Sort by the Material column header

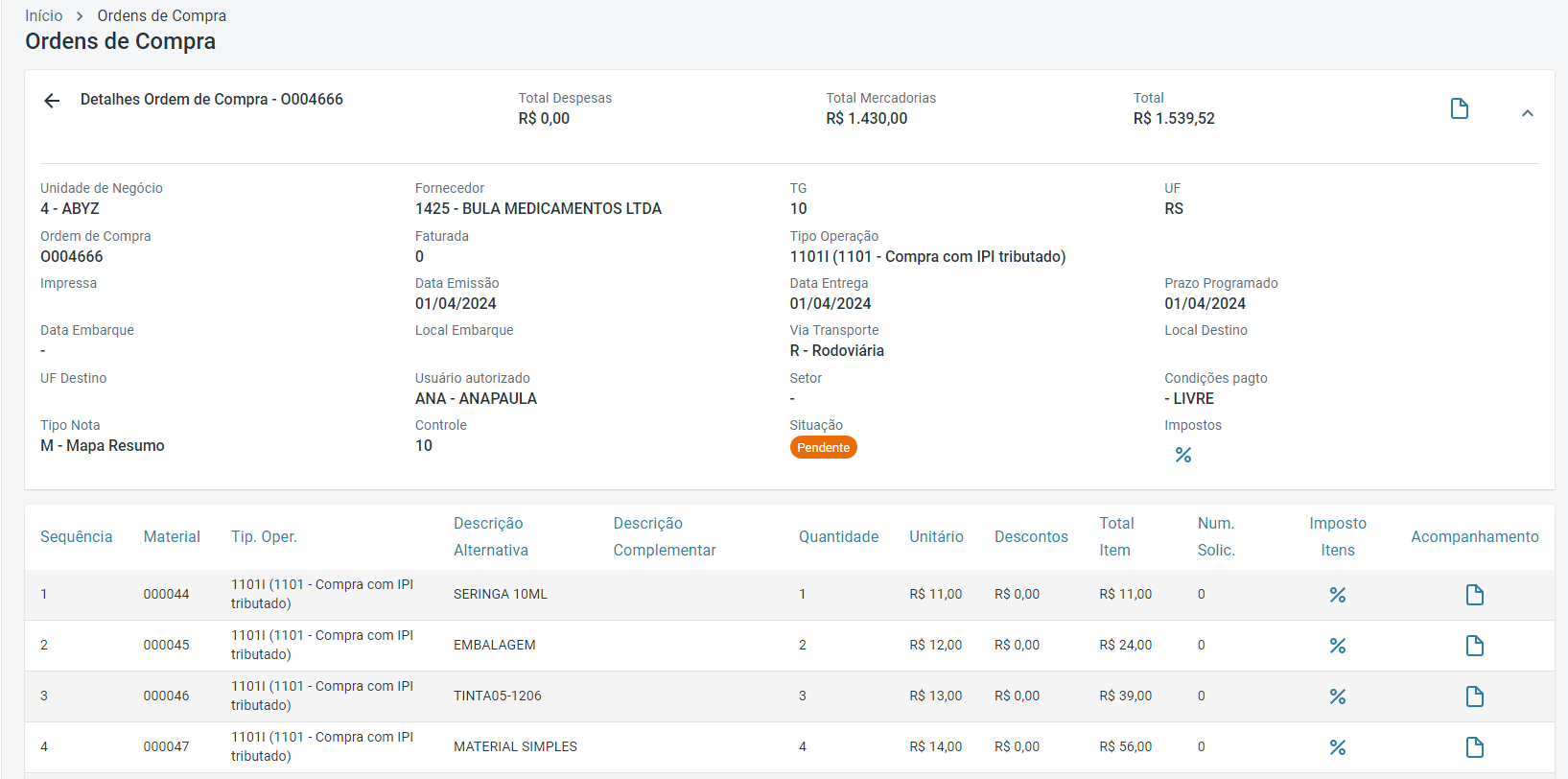(x=172, y=536)
